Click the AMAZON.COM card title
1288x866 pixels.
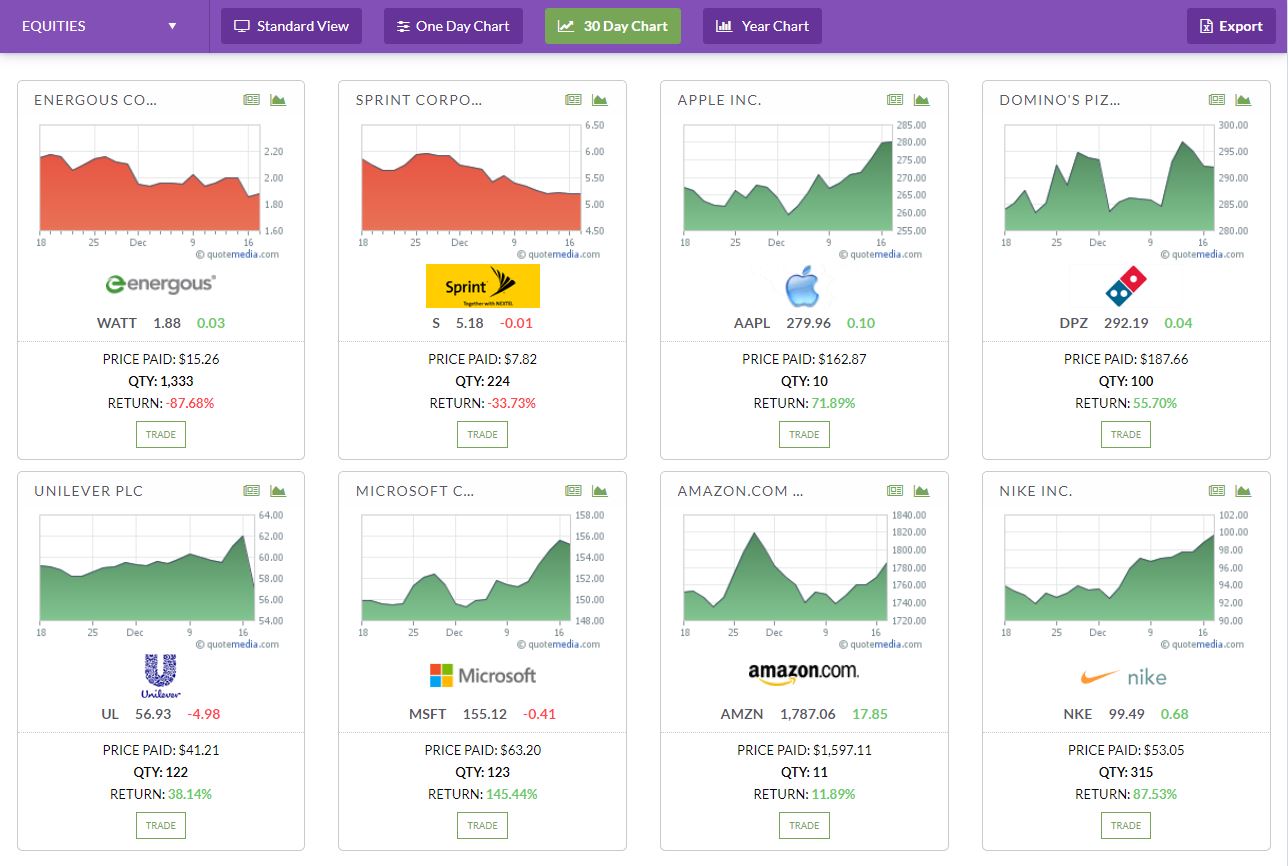click(x=740, y=491)
